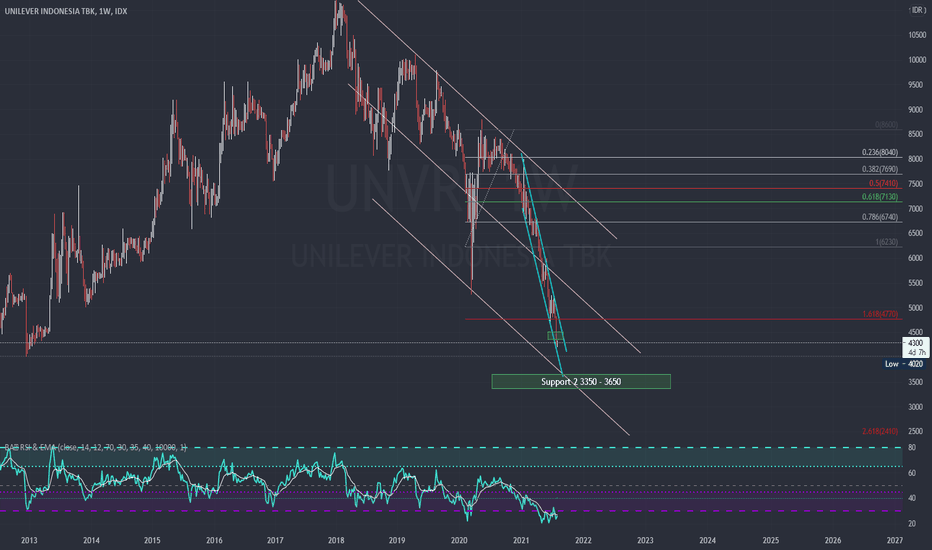
Task: Click year 2024 on the time axis
Action: (707, 540)
